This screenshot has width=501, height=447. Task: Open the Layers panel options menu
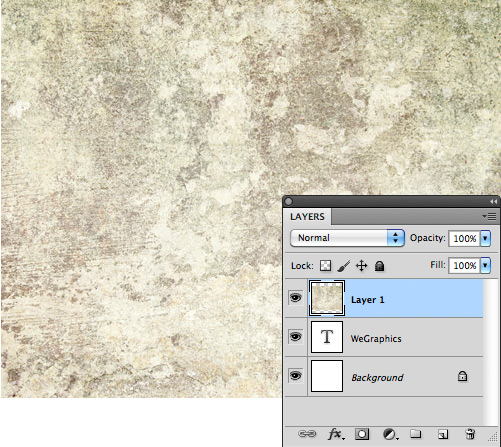pyautogui.click(x=489, y=217)
